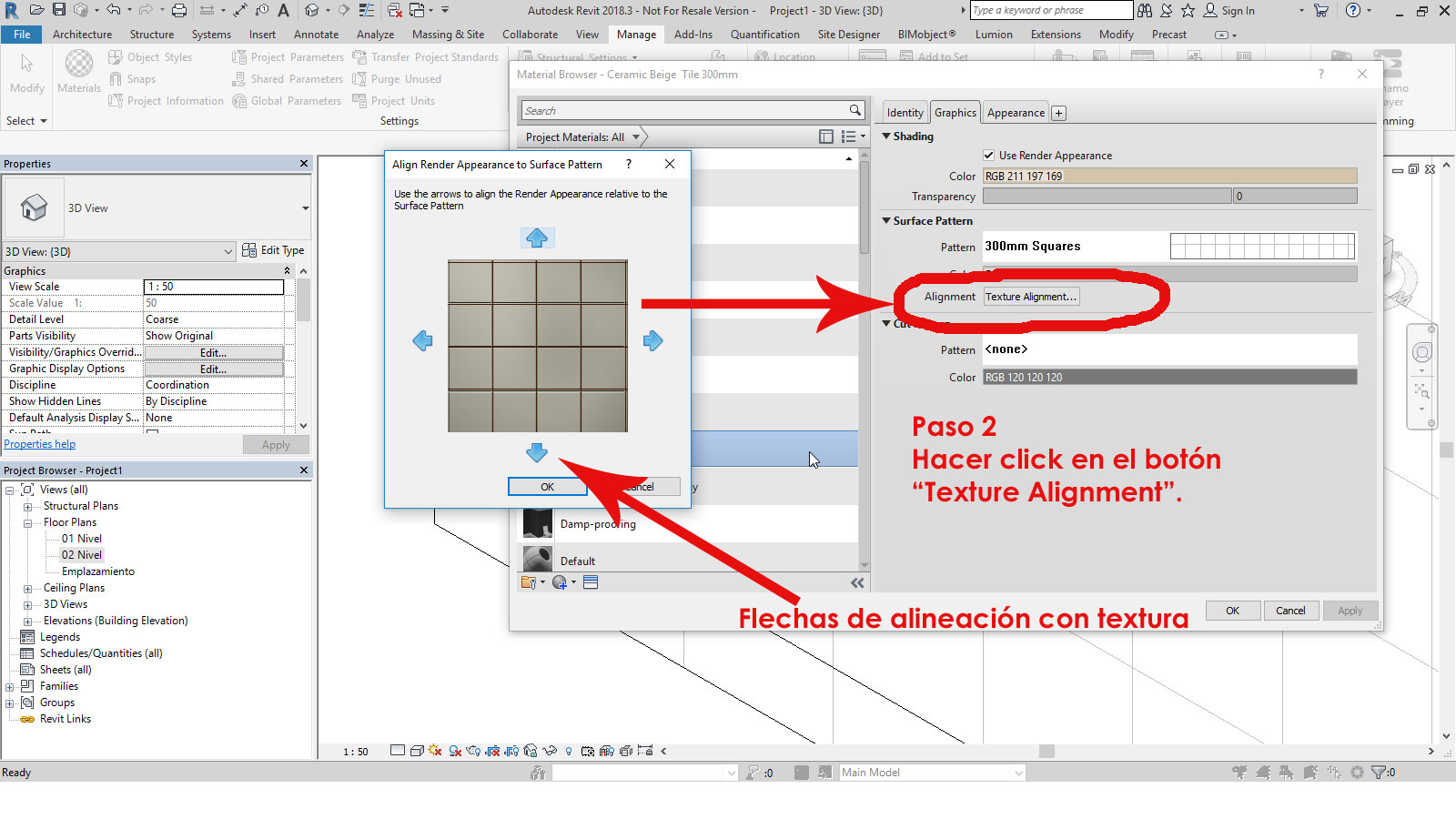Click the cut pattern color RGB 120 120 120
Image resolution: width=1456 pixels, height=819 pixels.
pos(1169,377)
